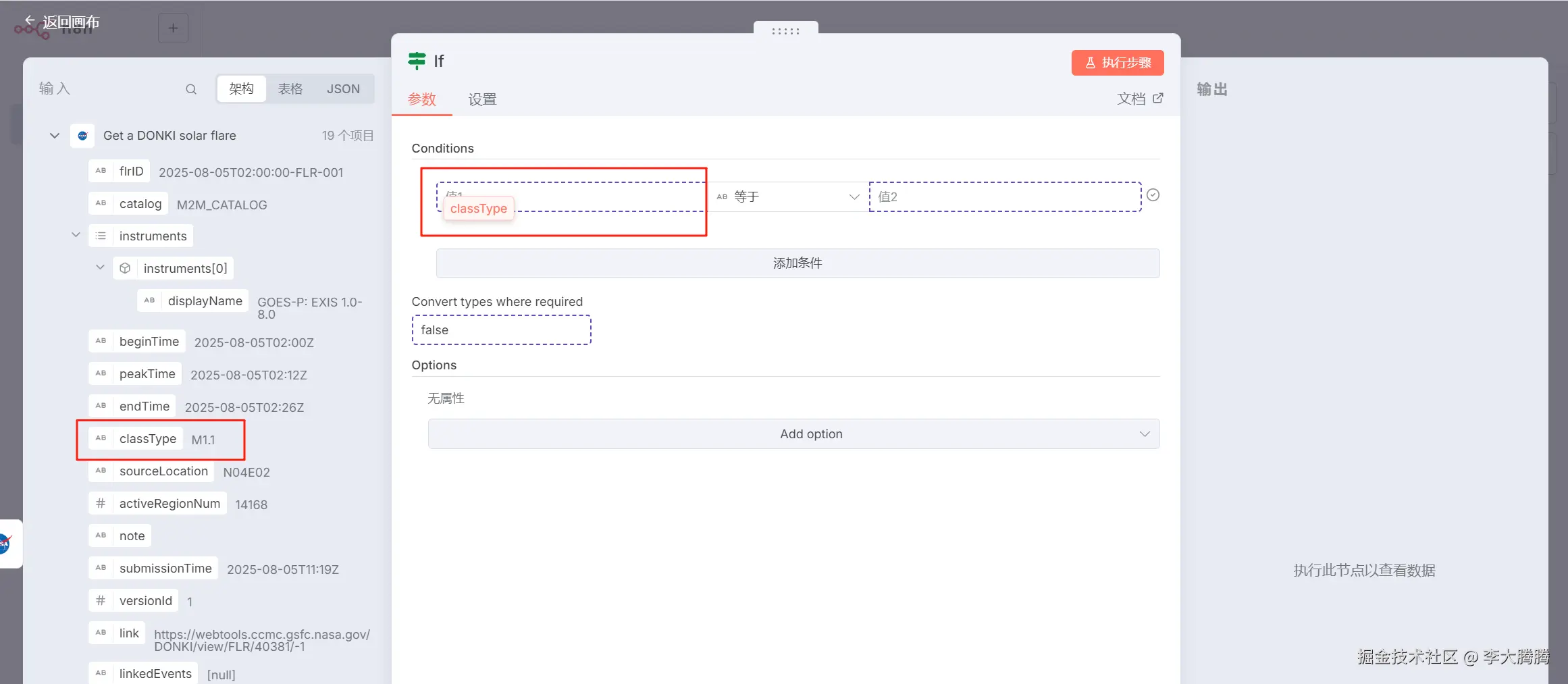Screen dimensions: 1568x684
Task: Open the external docs link icon
Action: pyautogui.click(x=1157, y=99)
